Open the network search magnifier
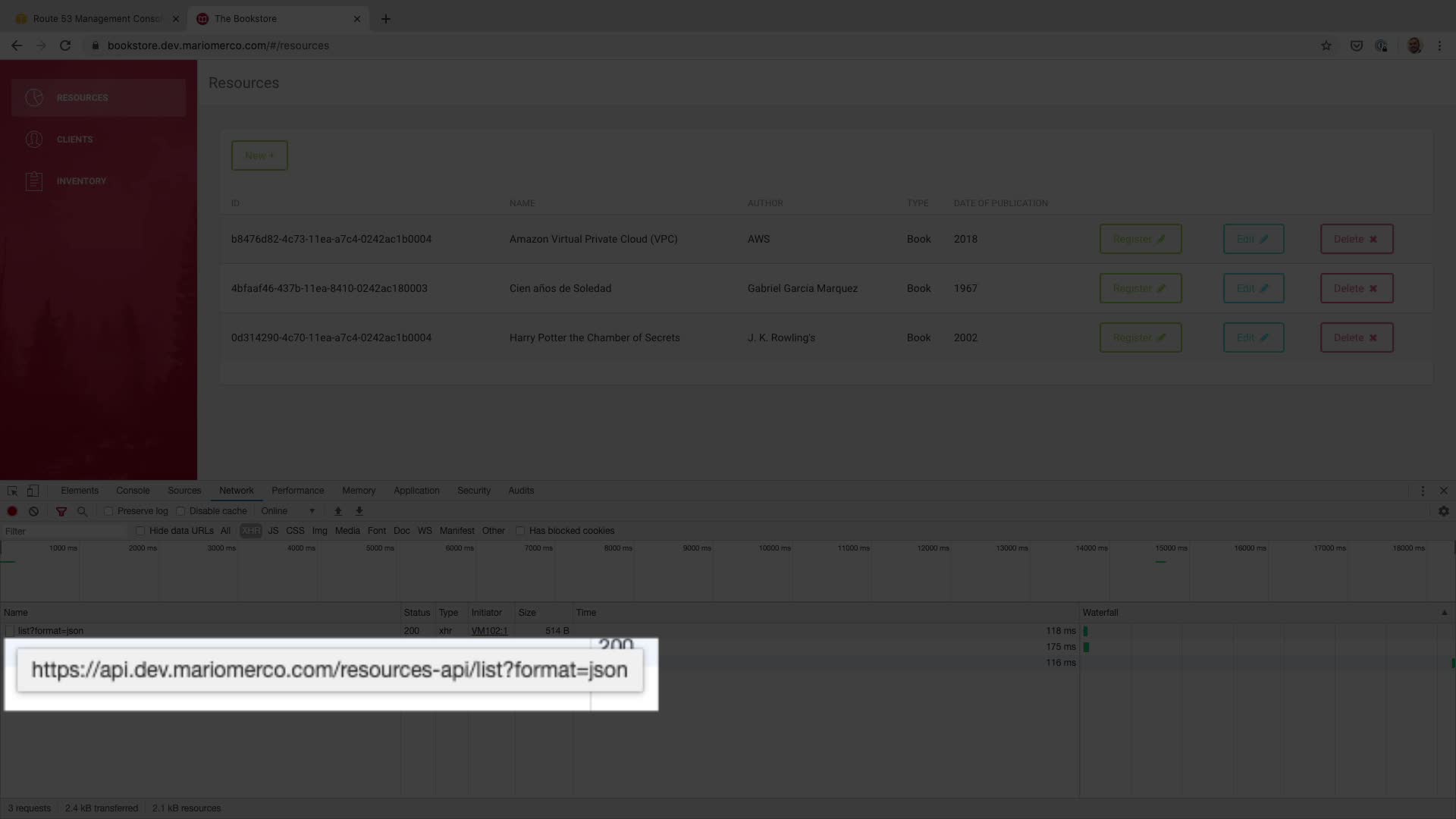 tap(83, 511)
